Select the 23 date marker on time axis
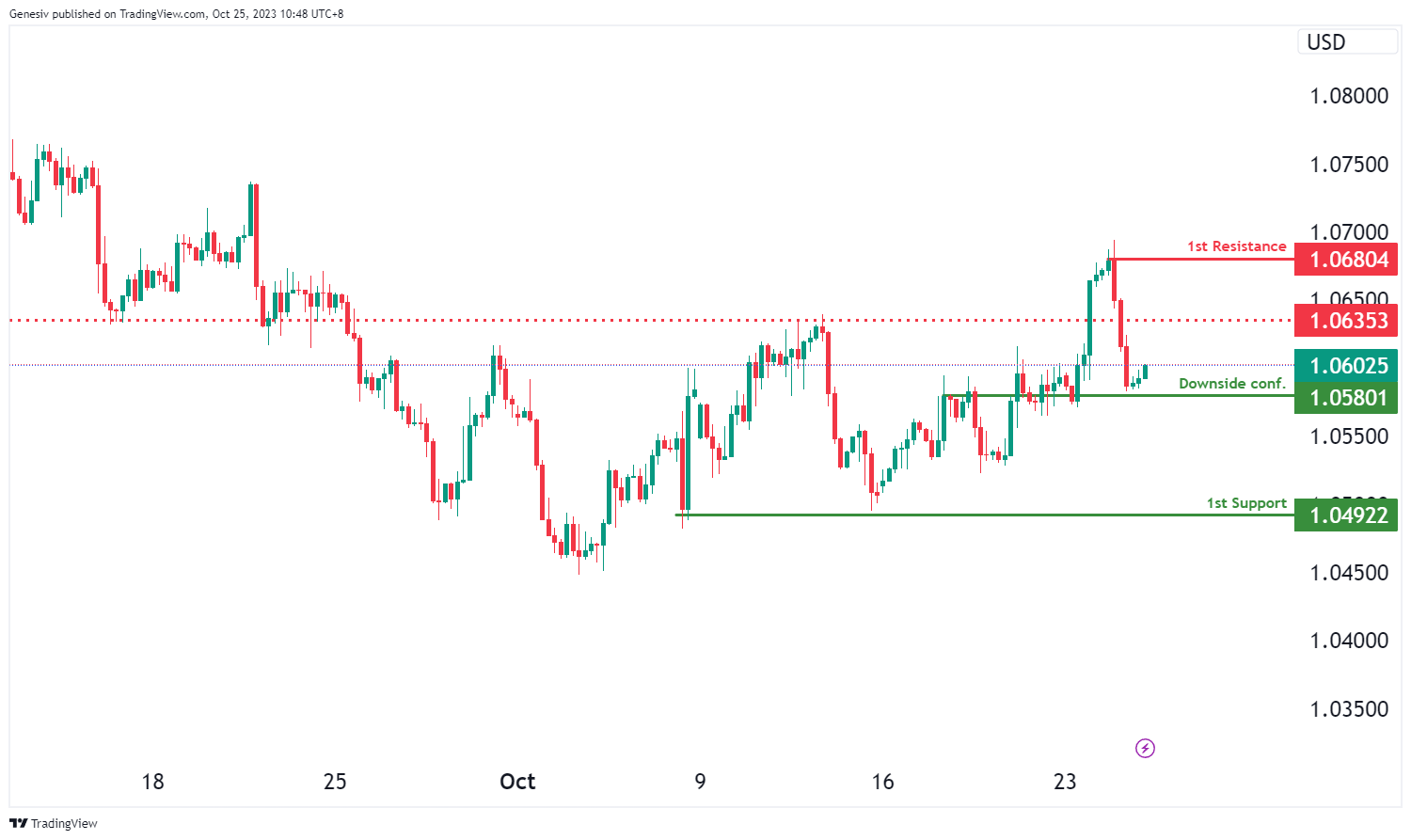1411x840 pixels. pos(1065,782)
